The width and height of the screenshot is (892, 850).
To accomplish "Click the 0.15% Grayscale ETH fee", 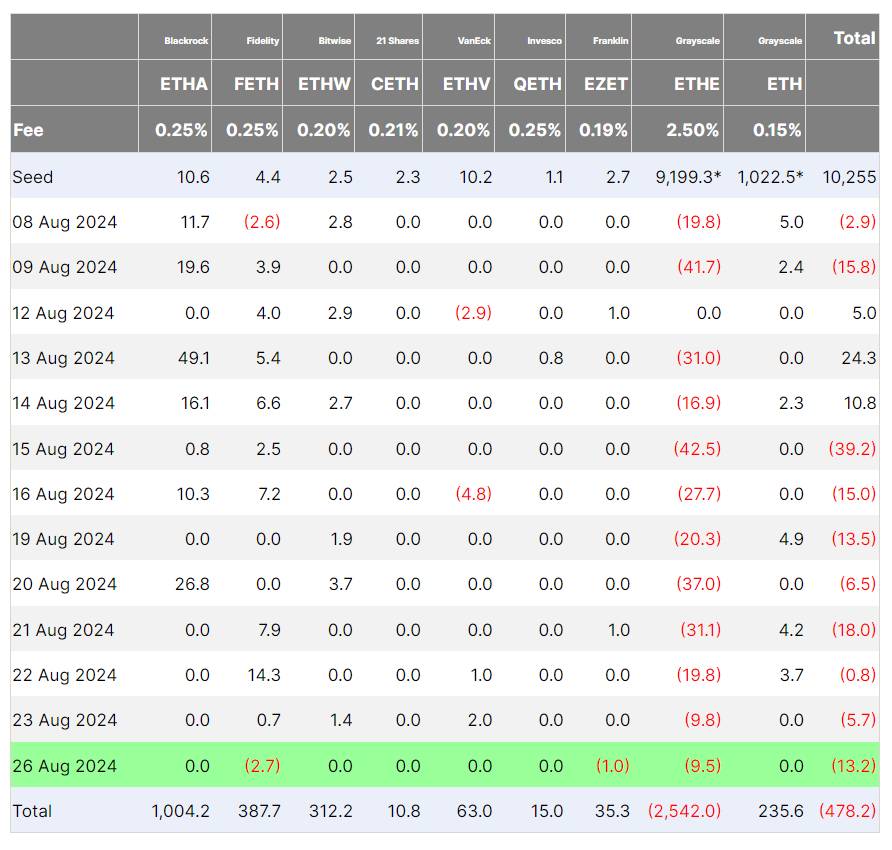I will click(777, 130).
